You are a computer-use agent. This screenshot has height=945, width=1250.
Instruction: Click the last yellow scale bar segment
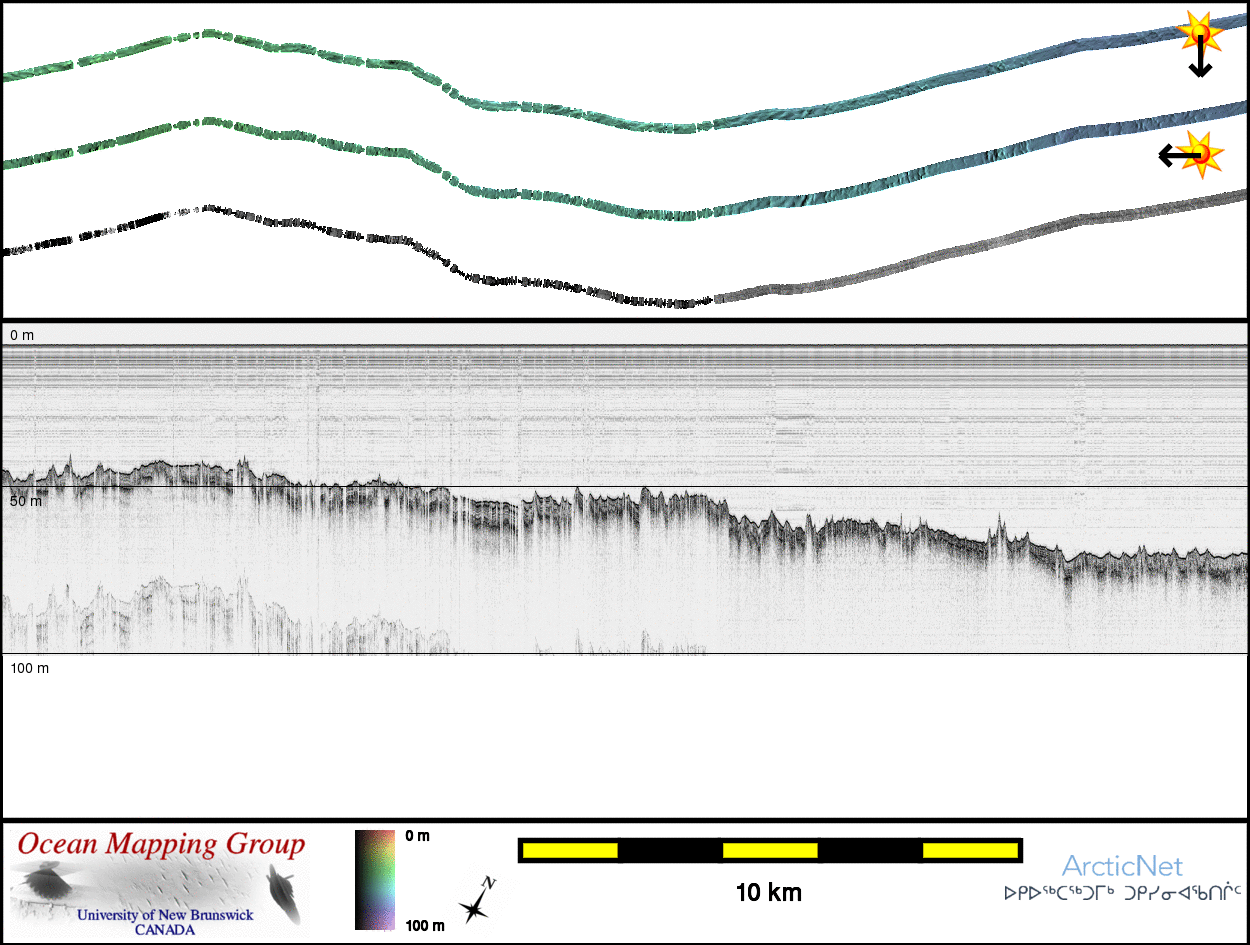(x=968, y=850)
